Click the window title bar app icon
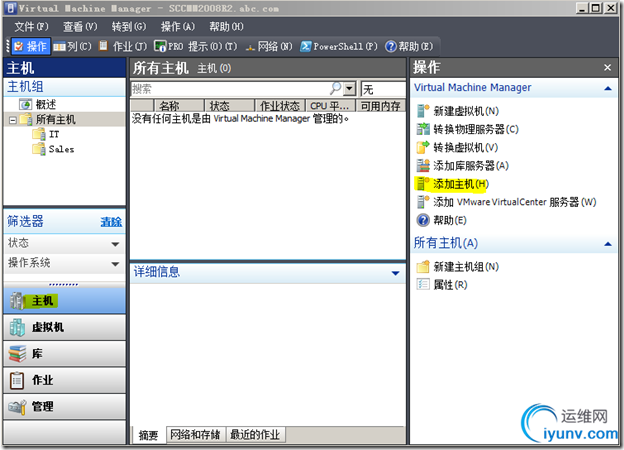 12,8
